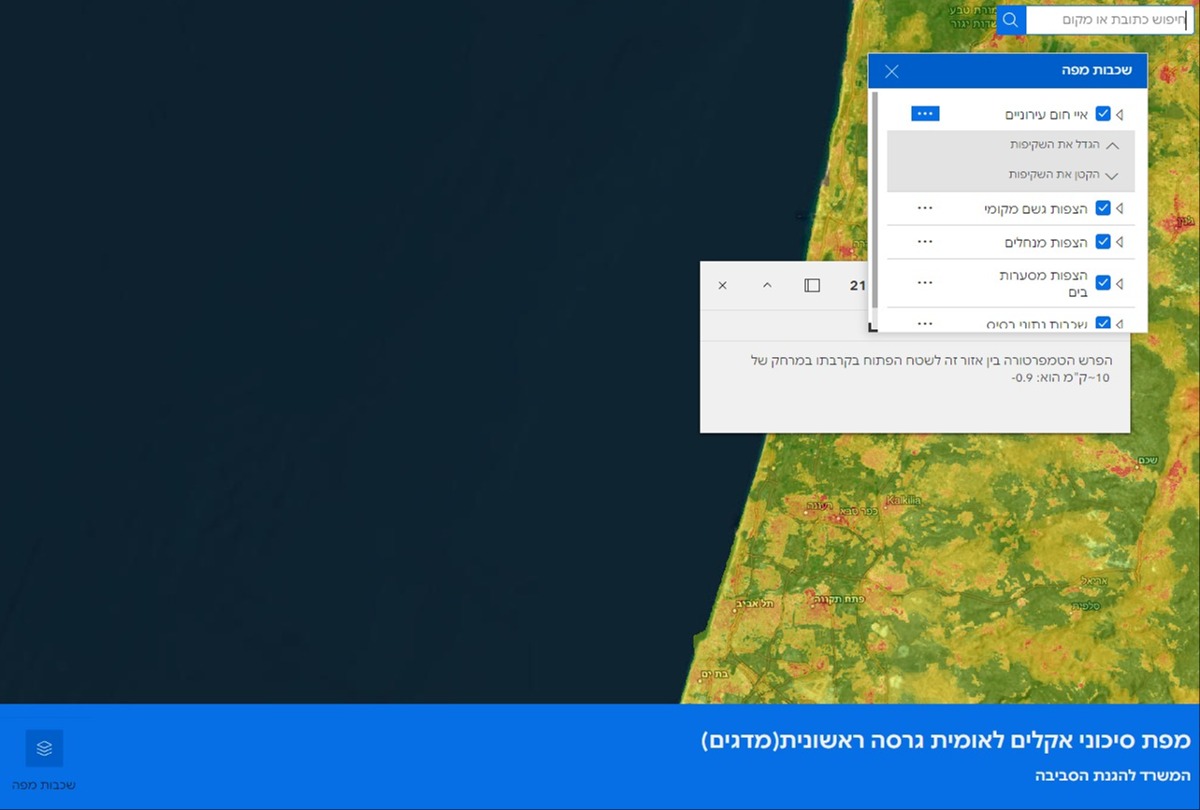Close the temperature info popup
Screen dimensions: 1200x810
tap(722, 286)
